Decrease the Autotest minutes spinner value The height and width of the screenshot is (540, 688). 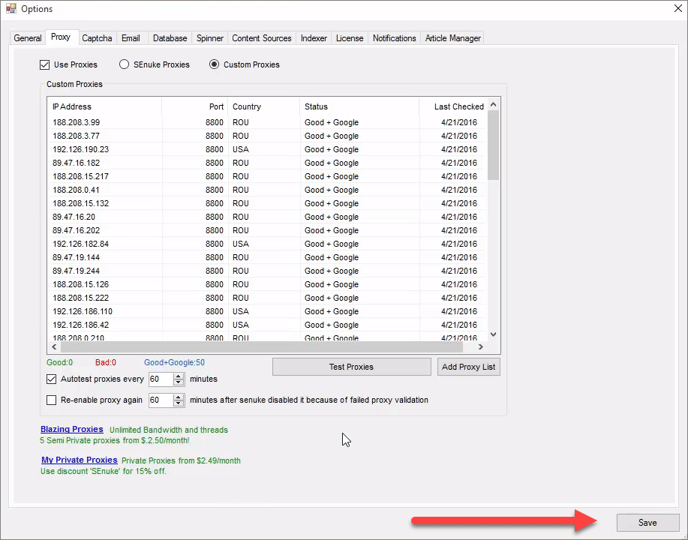pyautogui.click(x=178, y=382)
